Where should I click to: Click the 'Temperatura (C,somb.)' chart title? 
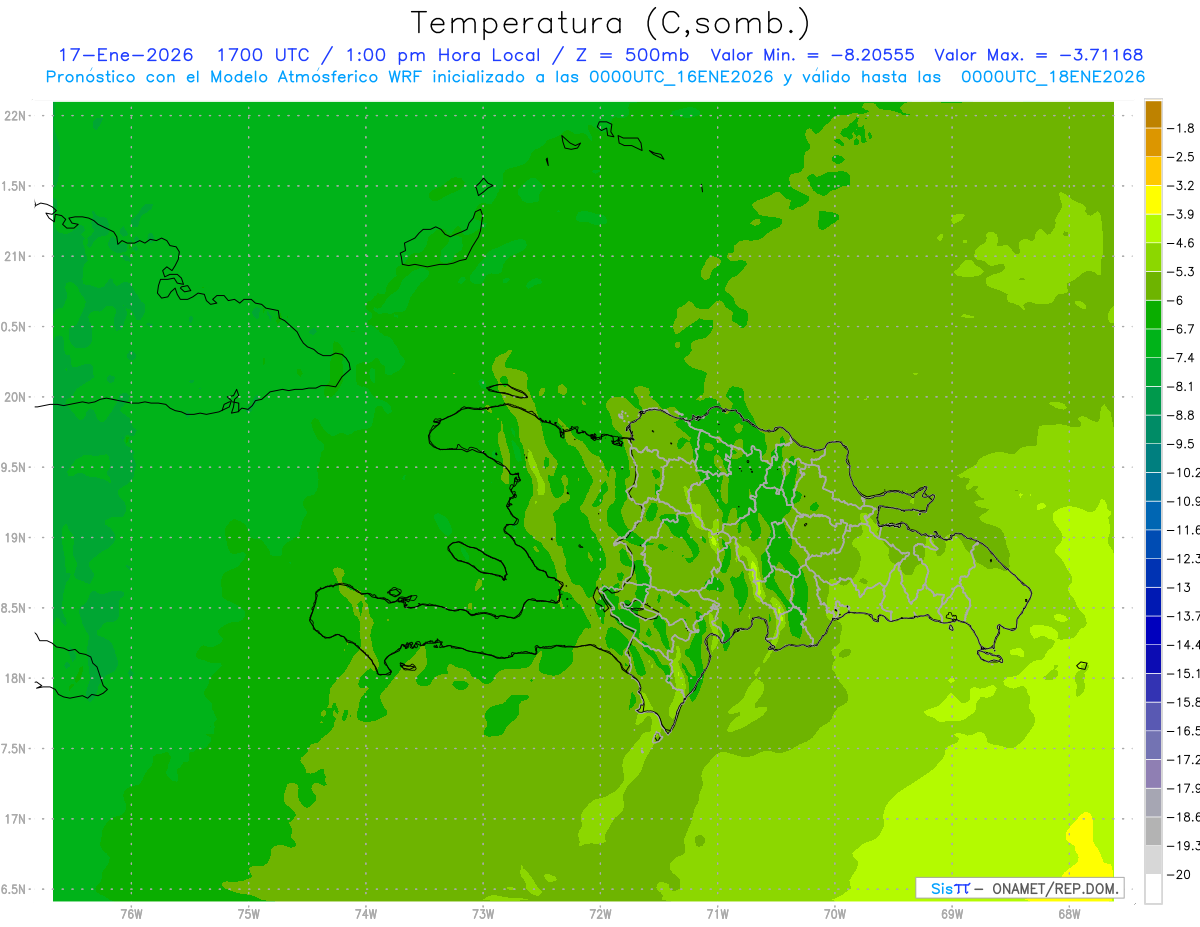[610, 23]
